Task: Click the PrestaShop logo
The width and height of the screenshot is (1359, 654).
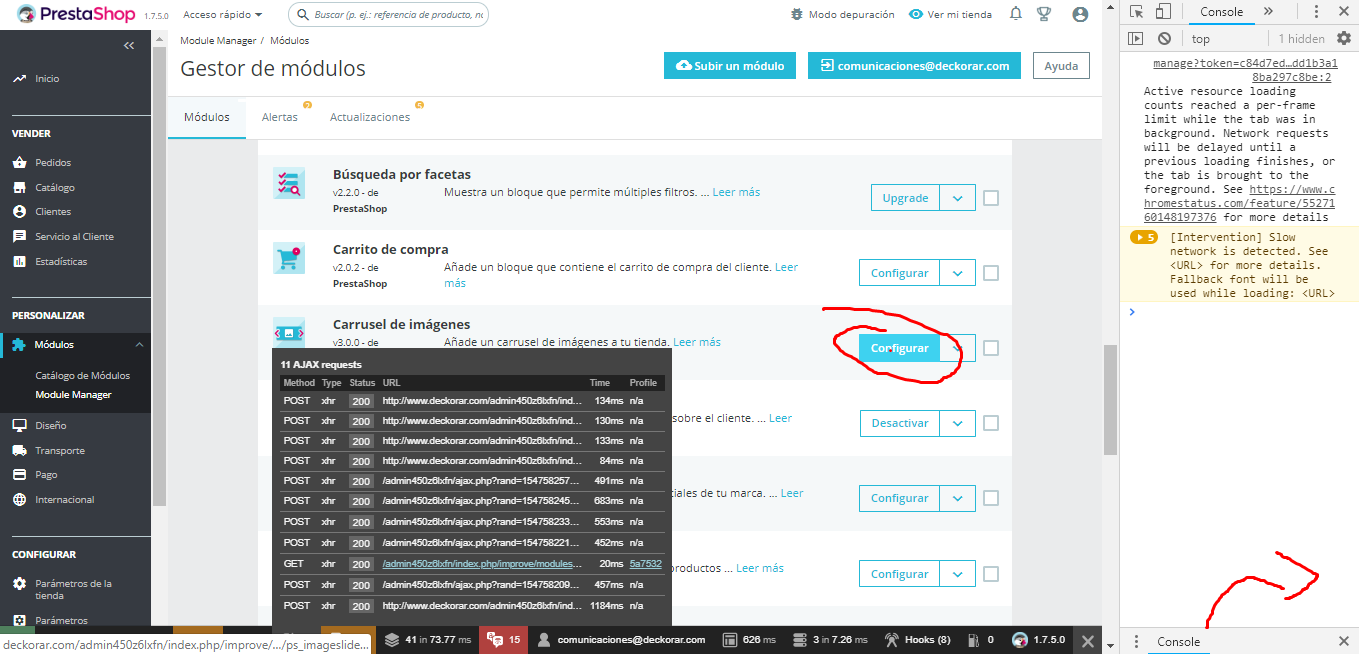Action: [76, 14]
